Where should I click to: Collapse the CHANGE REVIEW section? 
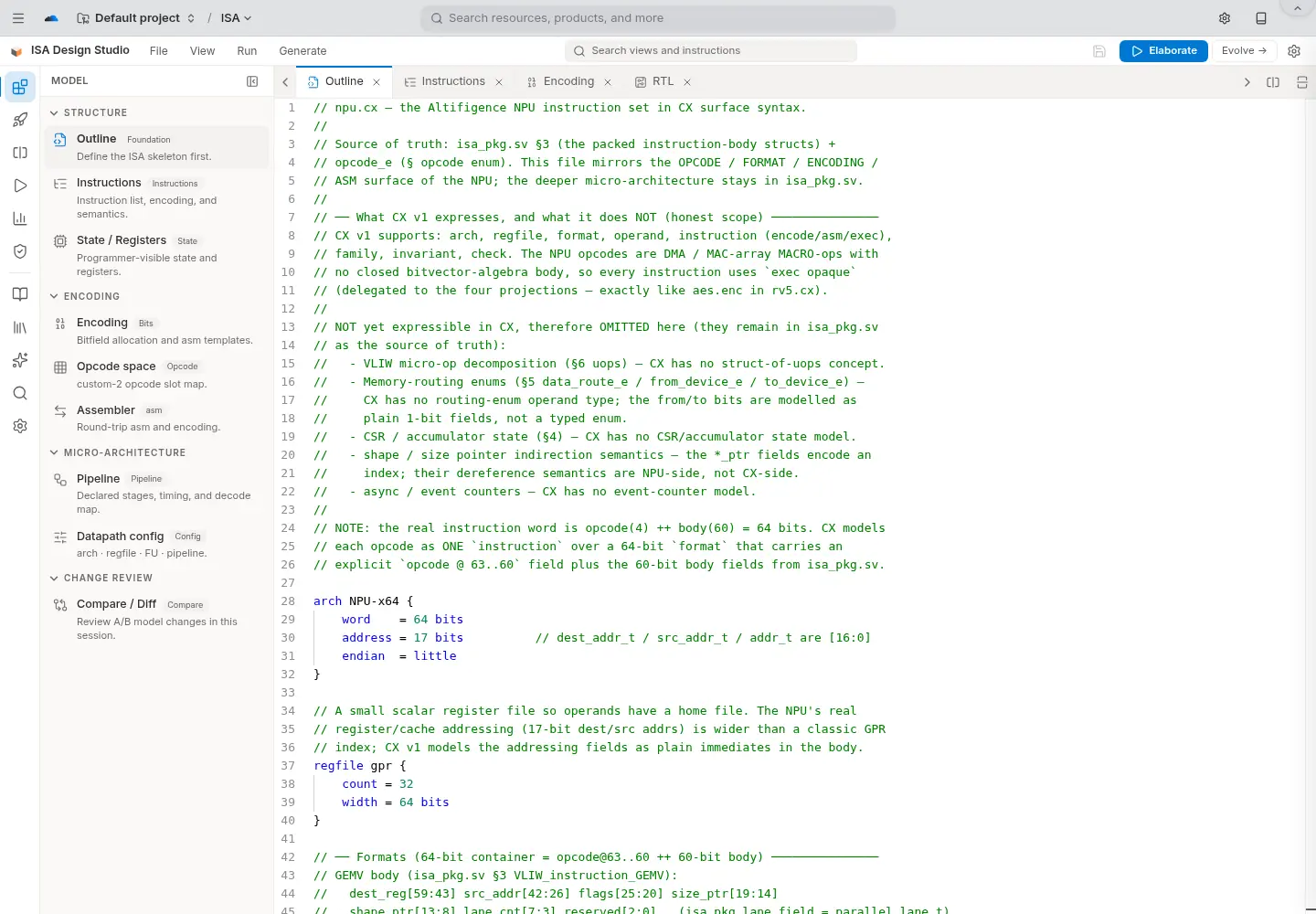pyautogui.click(x=54, y=578)
